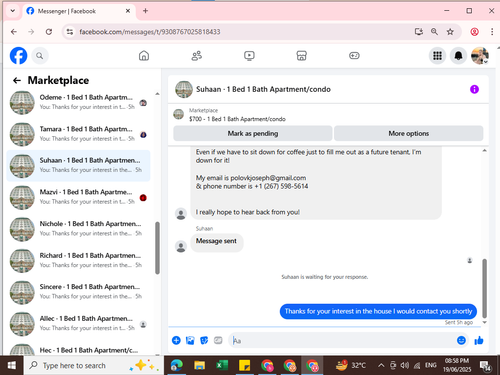Open the Mazvi conversation
The image size is (500, 375).
(x=78, y=197)
